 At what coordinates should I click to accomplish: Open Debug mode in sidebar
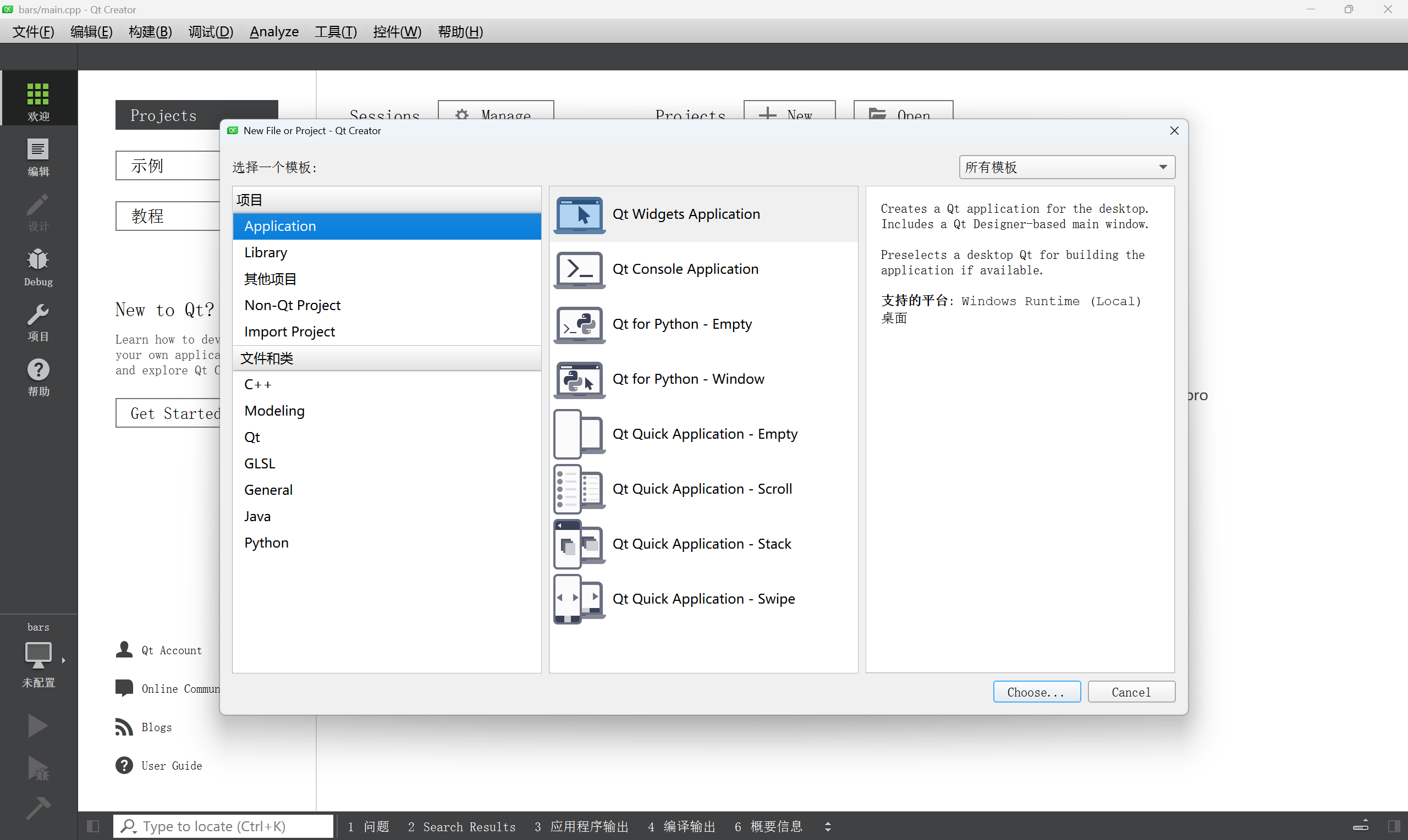(x=38, y=267)
